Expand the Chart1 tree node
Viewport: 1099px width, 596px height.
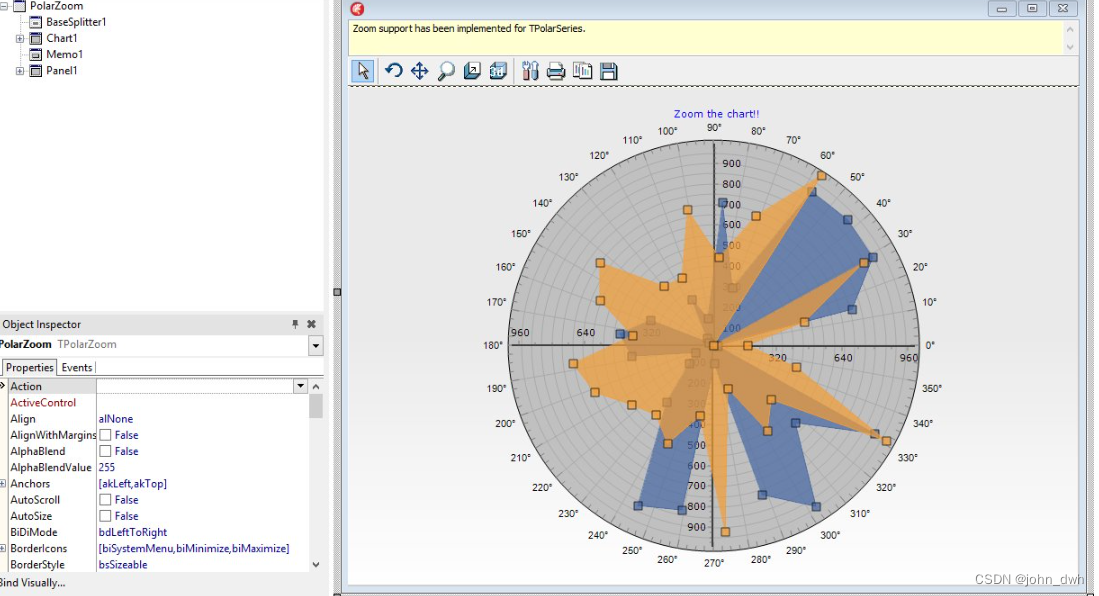(18, 38)
